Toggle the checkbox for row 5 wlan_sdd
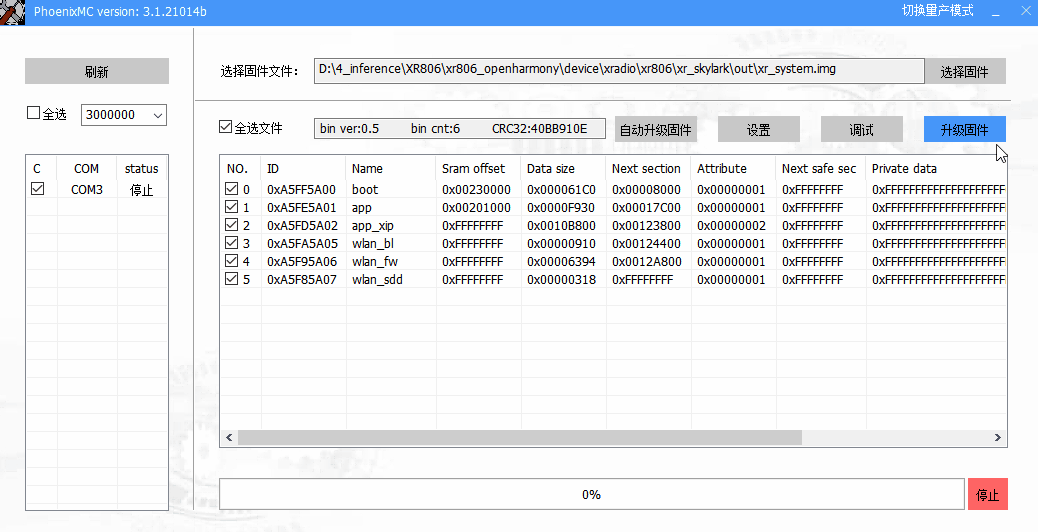The height and width of the screenshot is (532, 1038). pos(231,279)
